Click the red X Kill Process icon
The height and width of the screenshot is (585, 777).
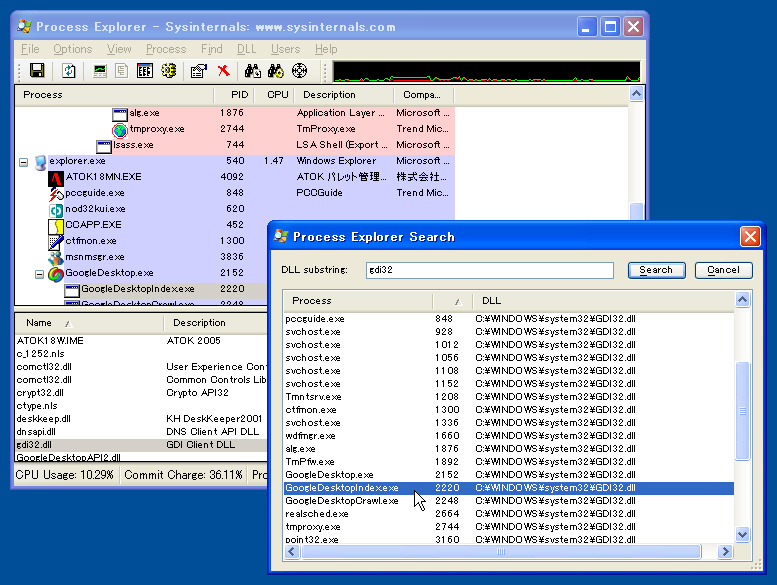pyautogui.click(x=223, y=71)
